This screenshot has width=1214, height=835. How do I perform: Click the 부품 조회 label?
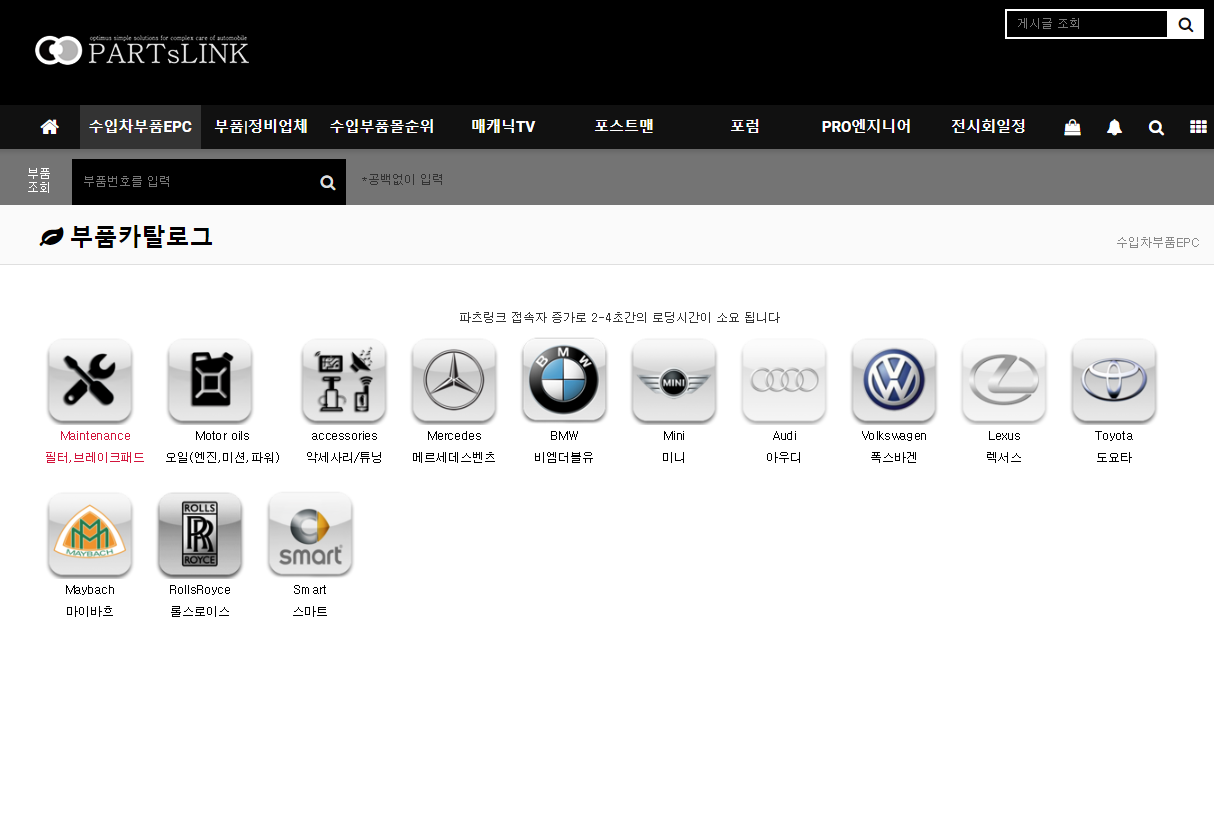39,180
